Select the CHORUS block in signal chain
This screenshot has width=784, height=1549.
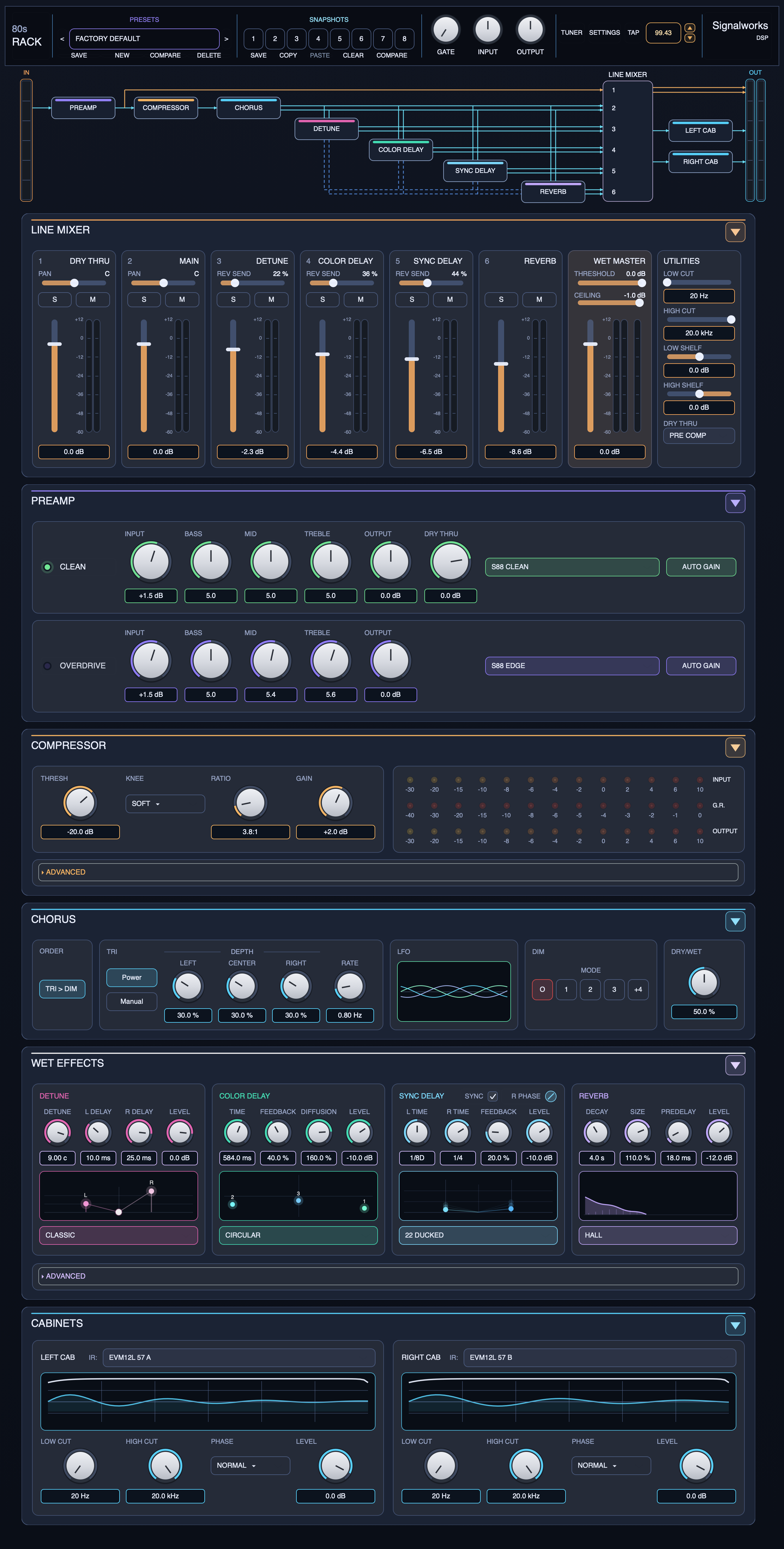click(x=248, y=108)
